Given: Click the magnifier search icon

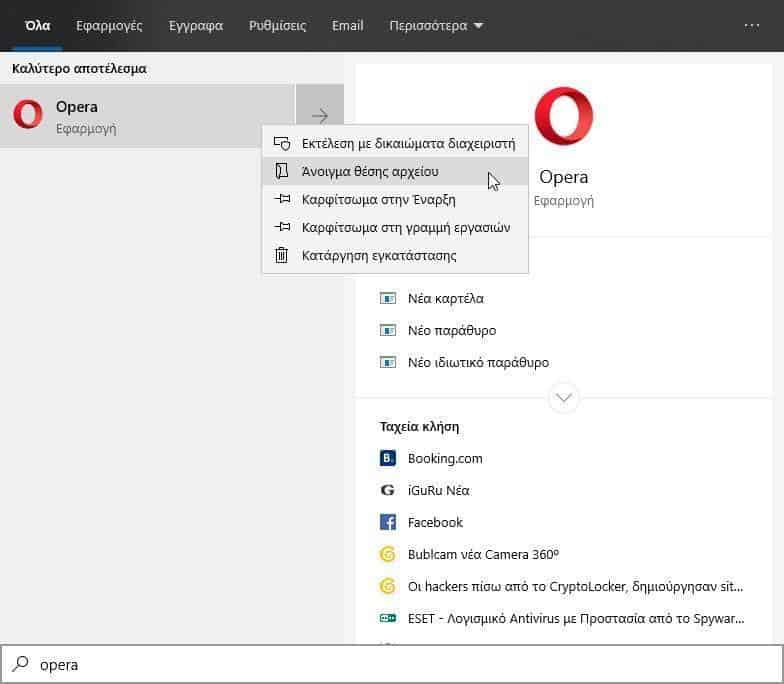Looking at the screenshot, I should (x=20, y=664).
